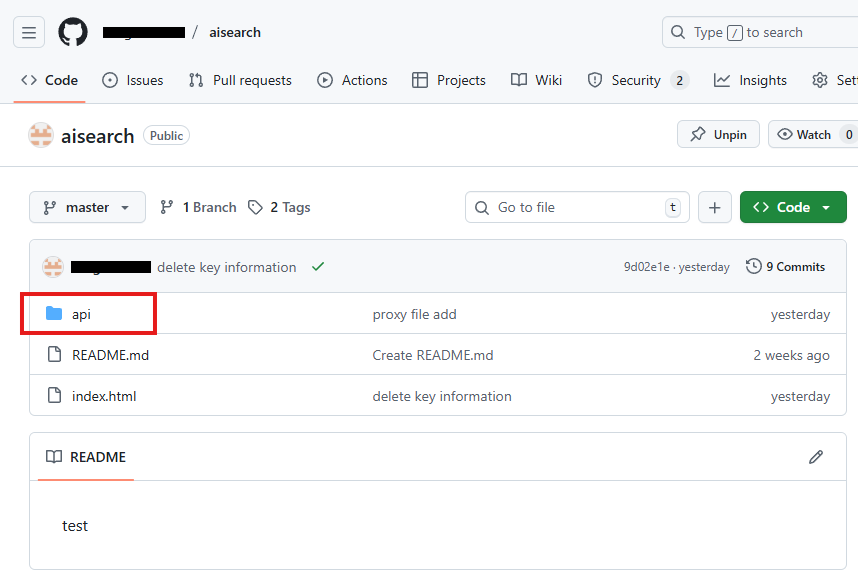Click the Watch count badge '0'
The image size is (858, 581).
(x=849, y=135)
